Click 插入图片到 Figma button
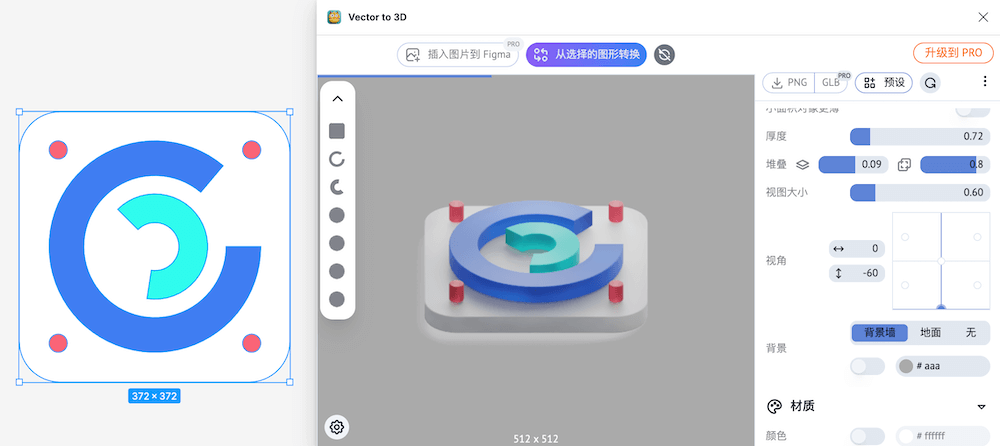1000x446 pixels. 457,55
